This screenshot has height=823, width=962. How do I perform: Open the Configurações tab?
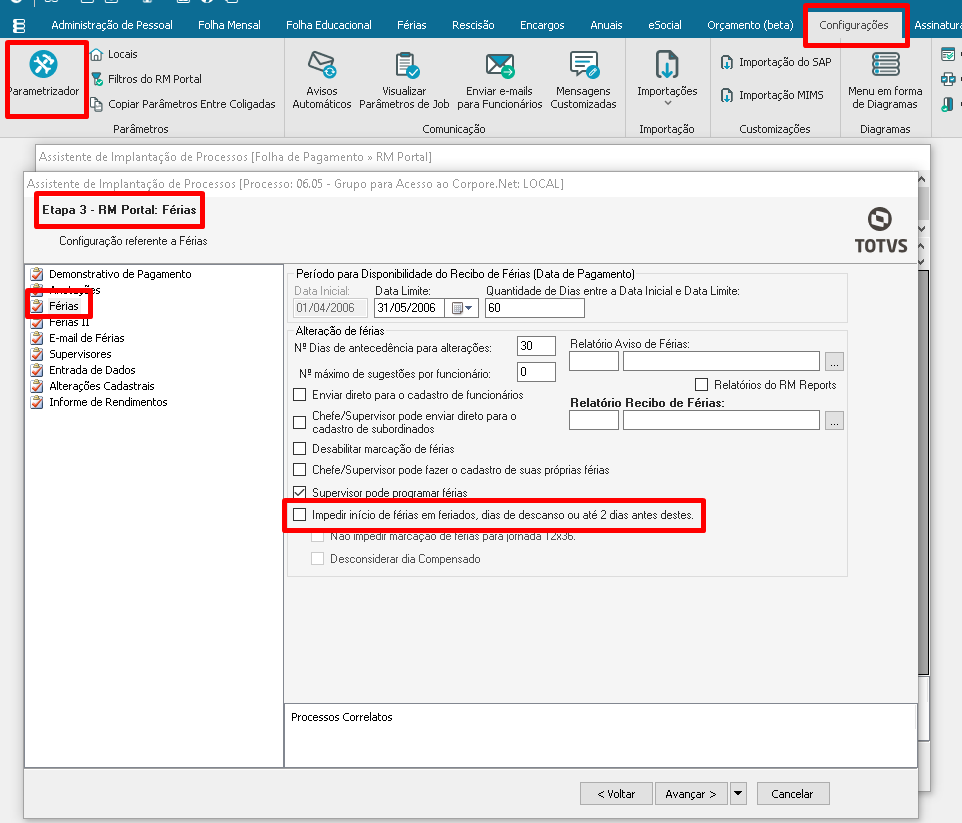pos(853,25)
